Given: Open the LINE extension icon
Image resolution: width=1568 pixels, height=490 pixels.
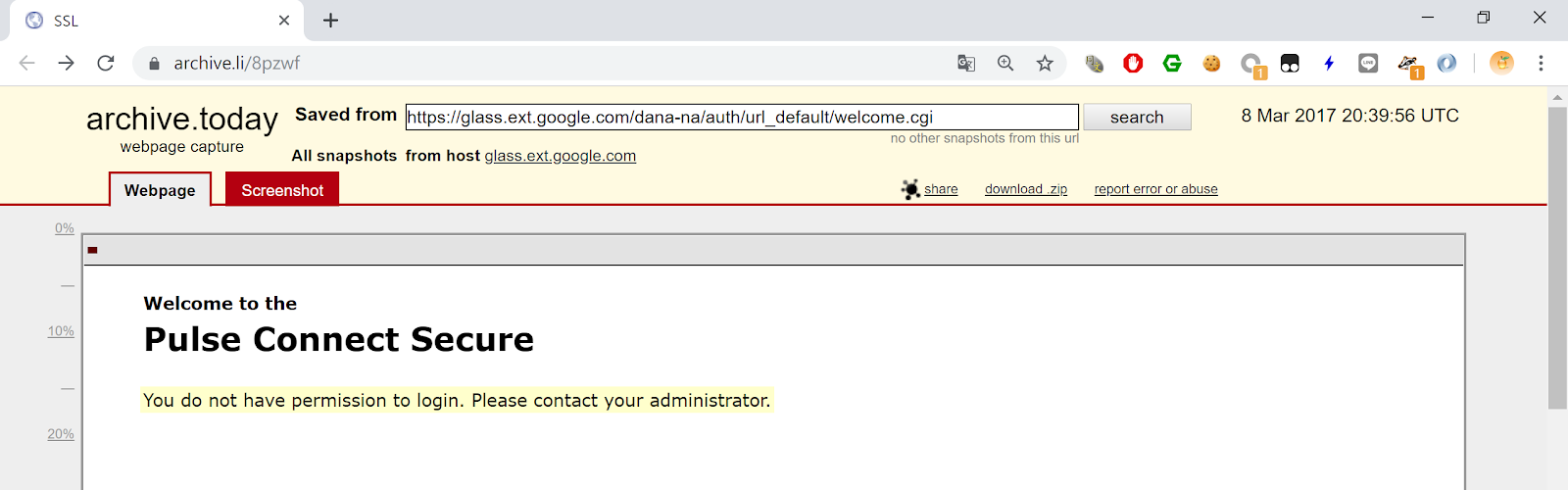Looking at the screenshot, I should (1368, 63).
